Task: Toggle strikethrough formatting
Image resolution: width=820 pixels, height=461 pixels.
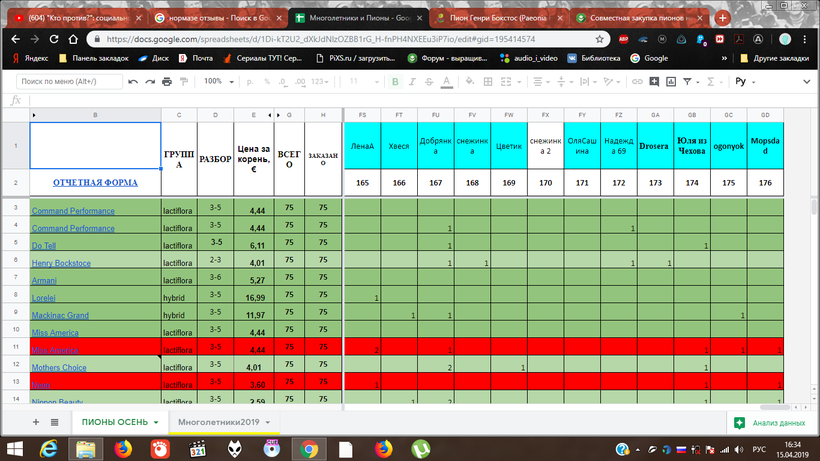Action: (430, 81)
